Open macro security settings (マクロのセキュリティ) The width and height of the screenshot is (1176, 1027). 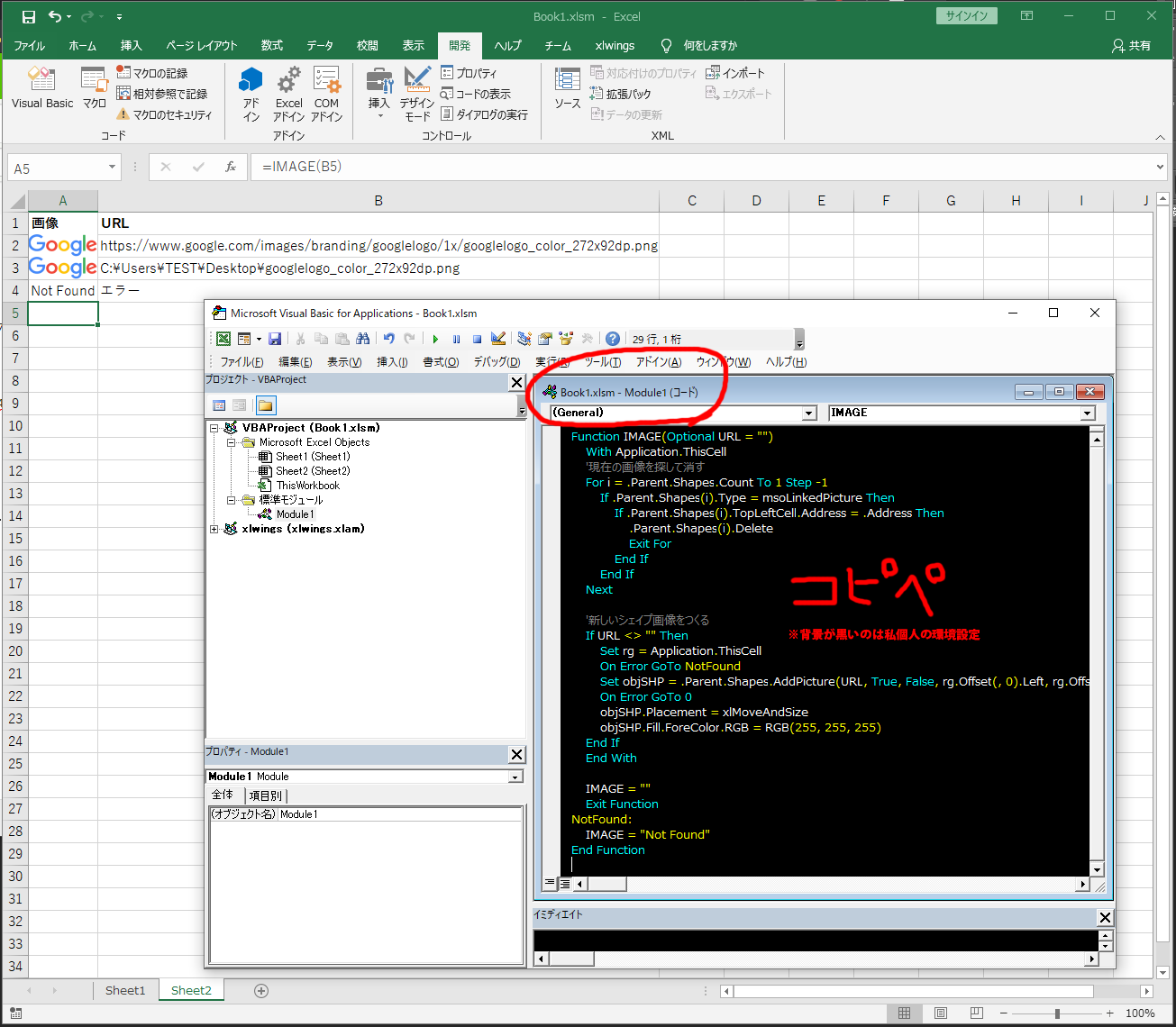click(x=164, y=114)
